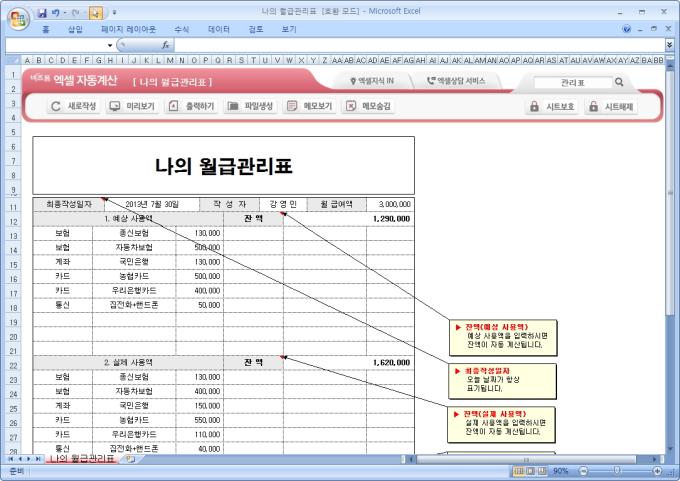The image size is (680, 481).
Task: Select the 잔액(실제 사용액) comment box
Action: click(501, 425)
